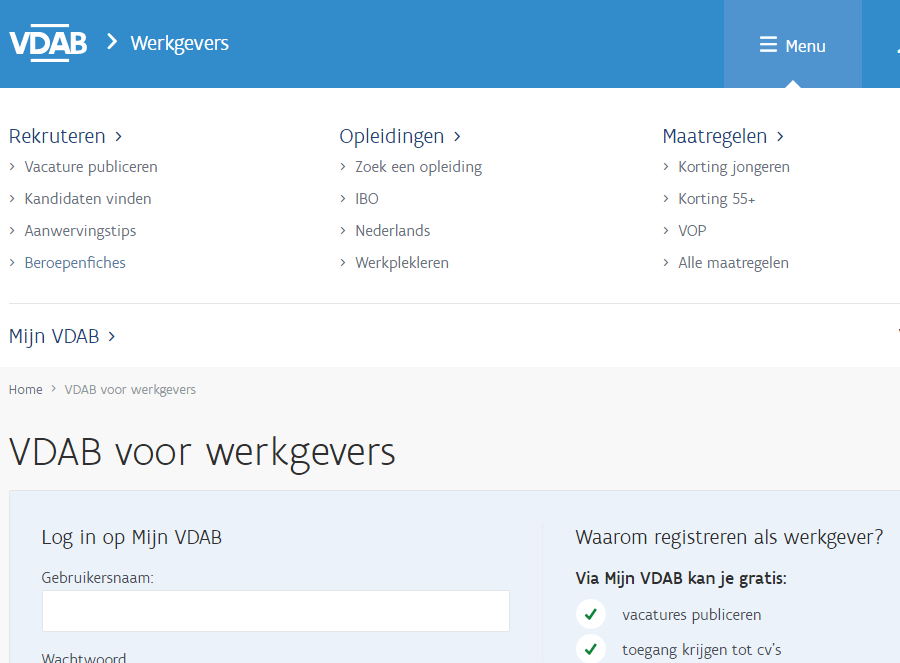
Task: Click the arrow next to Maatregelen
Action: coord(780,137)
